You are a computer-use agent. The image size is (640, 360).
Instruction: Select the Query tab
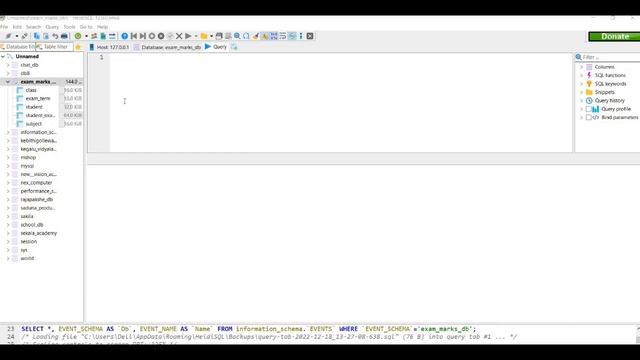pos(216,47)
